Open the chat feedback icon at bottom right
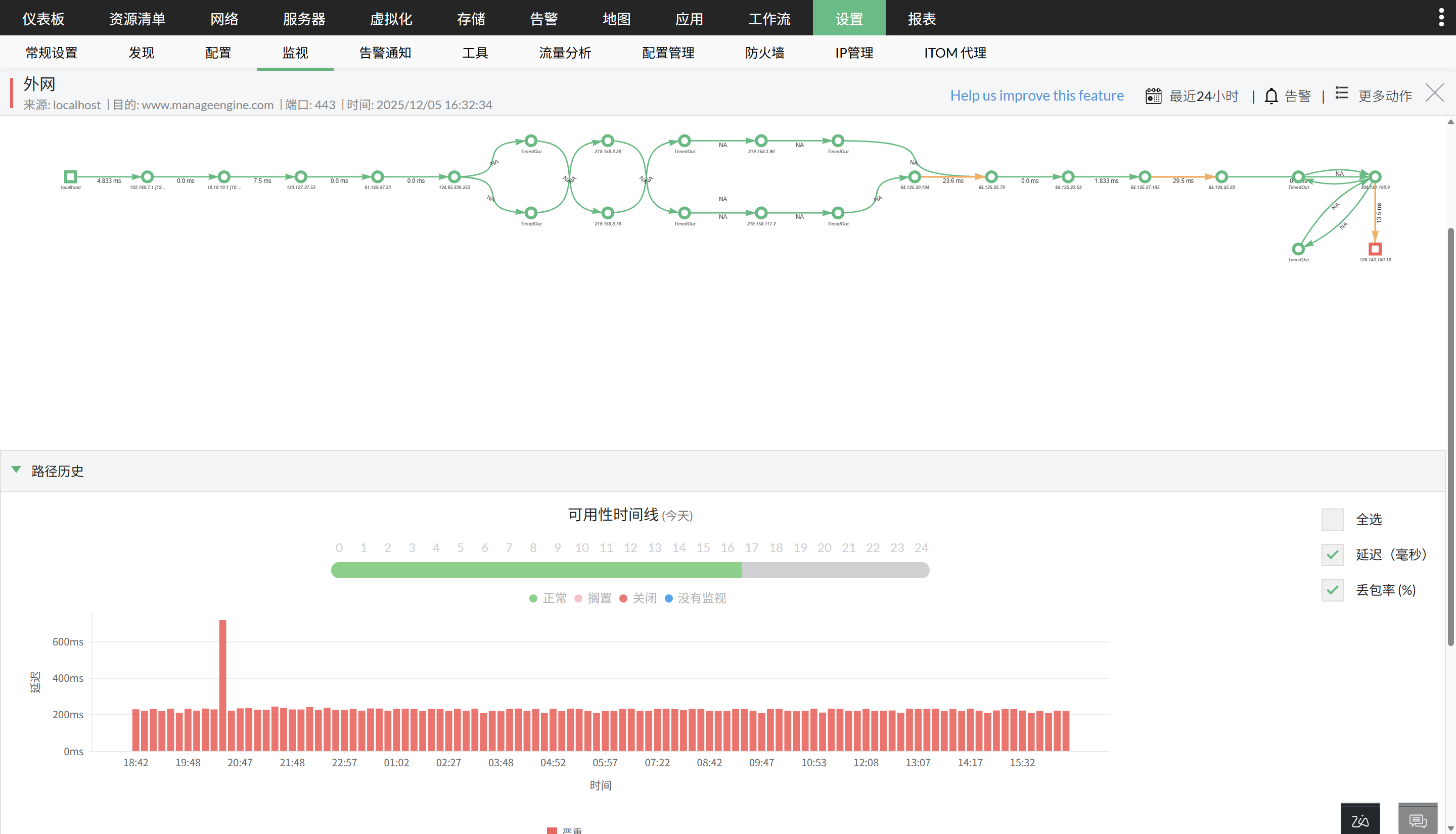The height and width of the screenshot is (834, 1456). pyautogui.click(x=1418, y=820)
